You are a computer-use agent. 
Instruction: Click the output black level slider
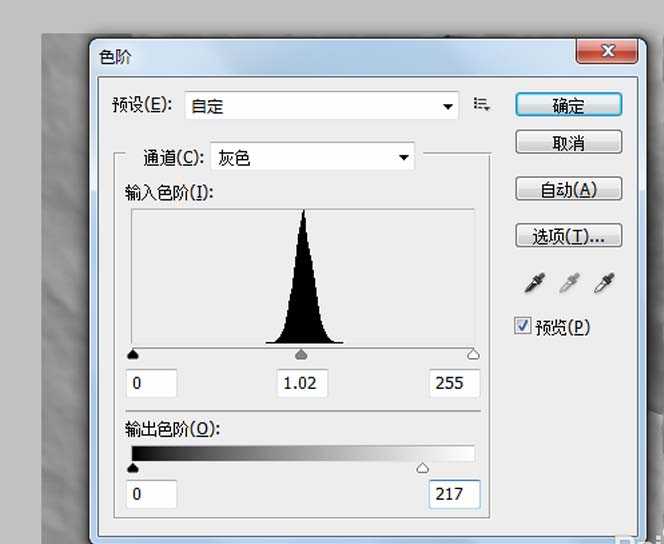click(134, 468)
